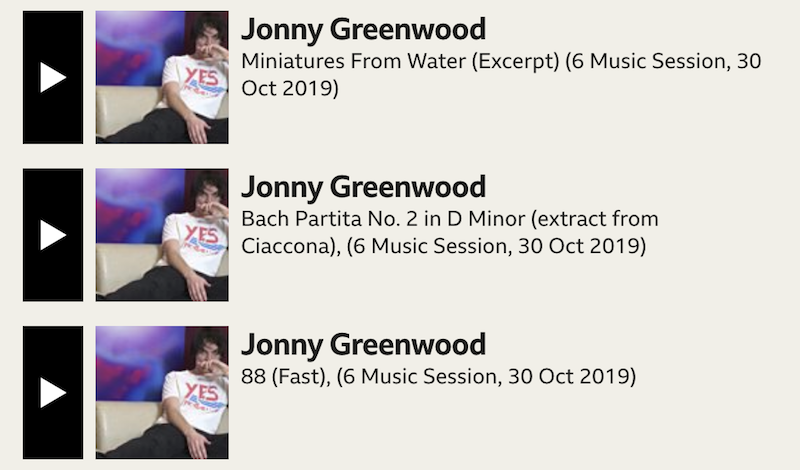
Task: Click Jonny Greenwood heading above Miniatures From Water
Action: tap(363, 30)
